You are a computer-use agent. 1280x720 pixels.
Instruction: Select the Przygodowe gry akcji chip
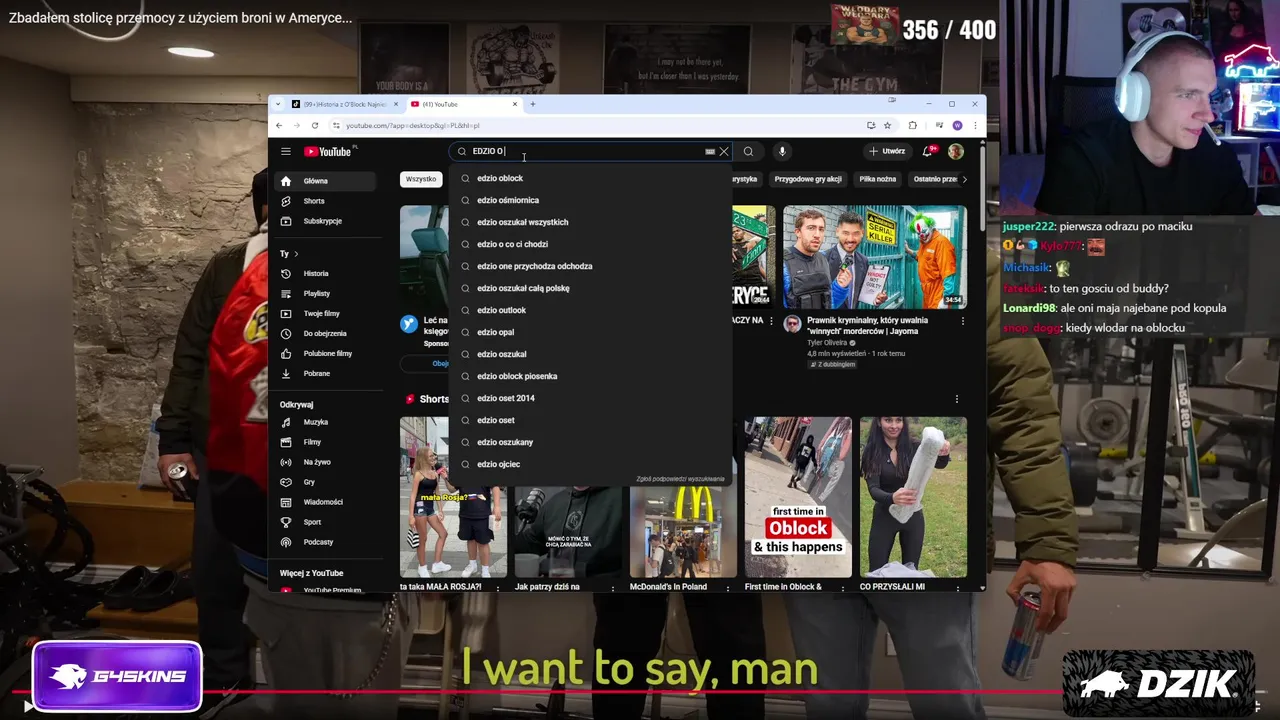click(x=808, y=179)
